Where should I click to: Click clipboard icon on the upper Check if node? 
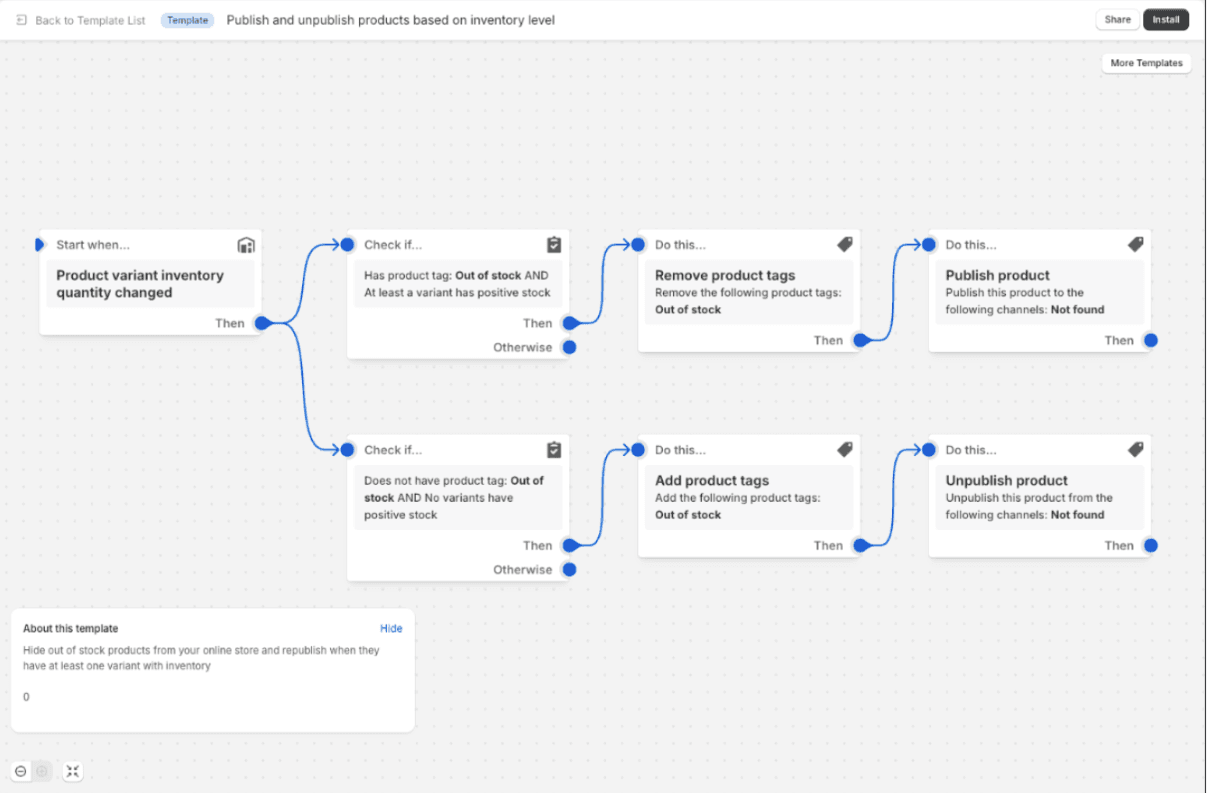tap(554, 245)
